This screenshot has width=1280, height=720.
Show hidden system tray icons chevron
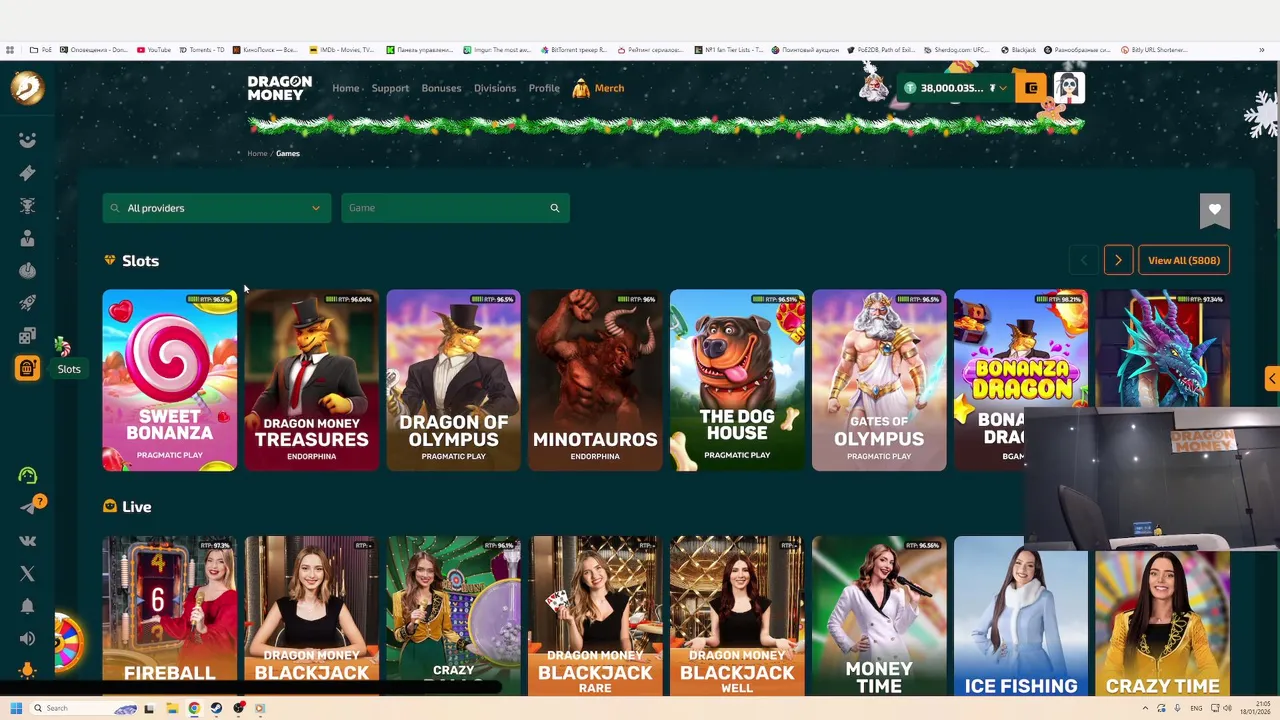(x=1145, y=708)
